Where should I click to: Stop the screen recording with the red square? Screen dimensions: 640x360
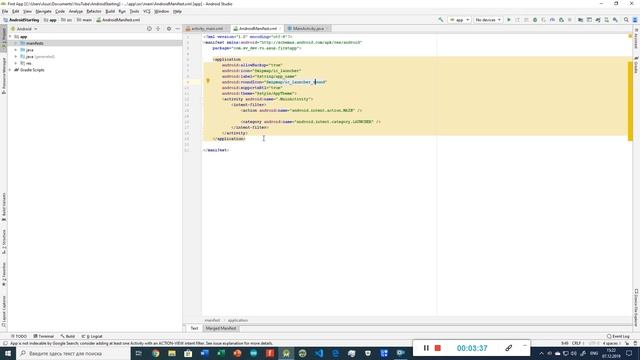[438, 348]
